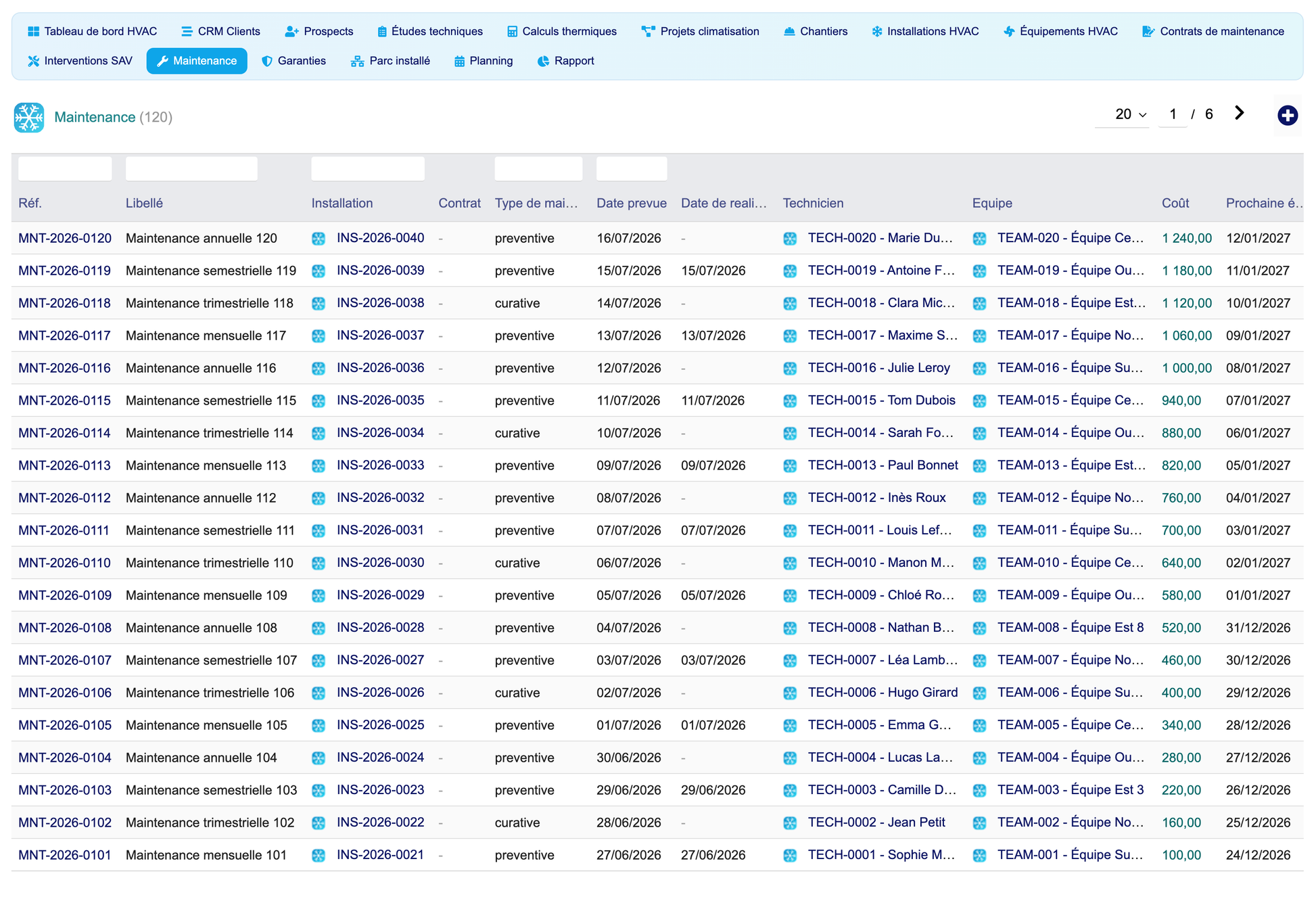1316x924 pixels.
Task: Open the Planning tab
Action: pyautogui.click(x=484, y=61)
